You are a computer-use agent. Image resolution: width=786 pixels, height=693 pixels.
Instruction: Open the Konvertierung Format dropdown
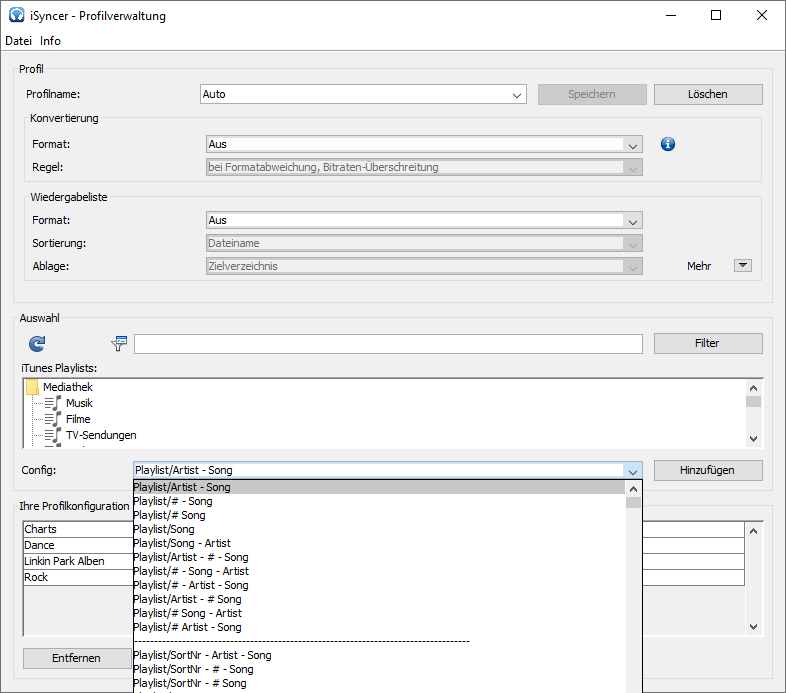(424, 144)
